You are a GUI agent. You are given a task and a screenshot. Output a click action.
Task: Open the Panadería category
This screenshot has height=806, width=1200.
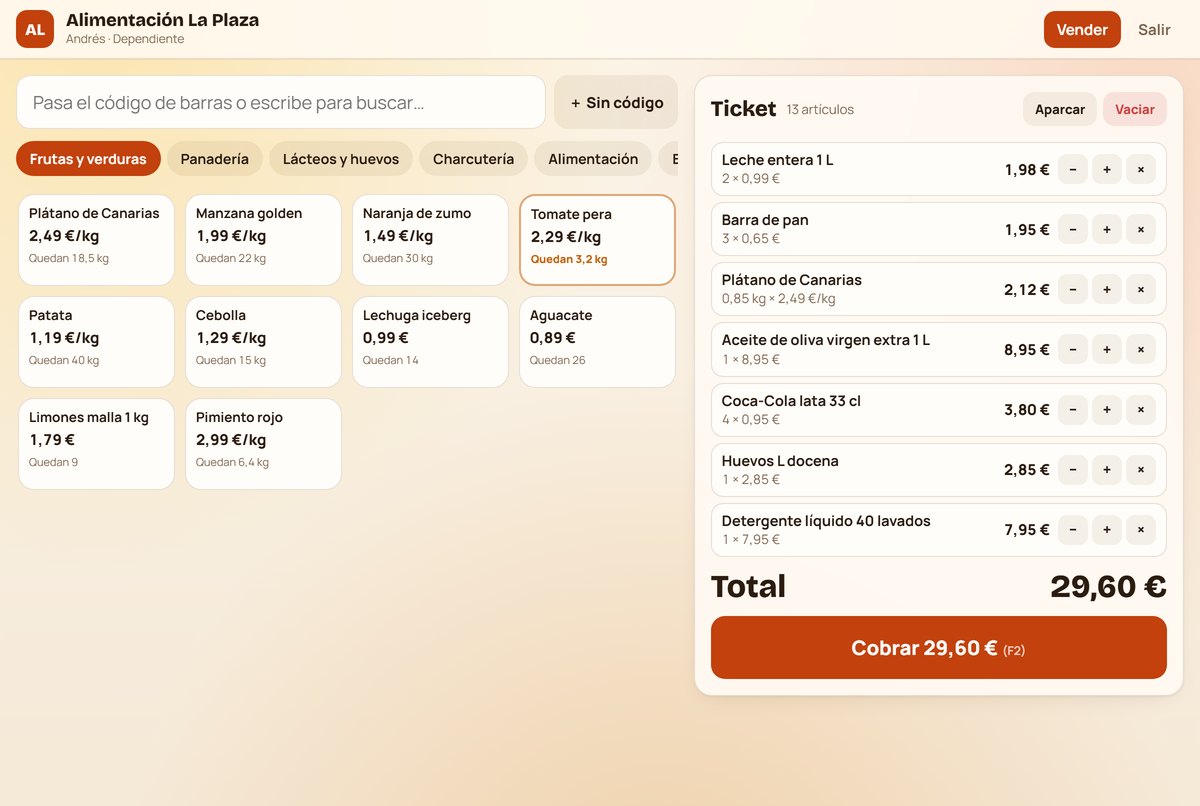pyautogui.click(x=215, y=159)
